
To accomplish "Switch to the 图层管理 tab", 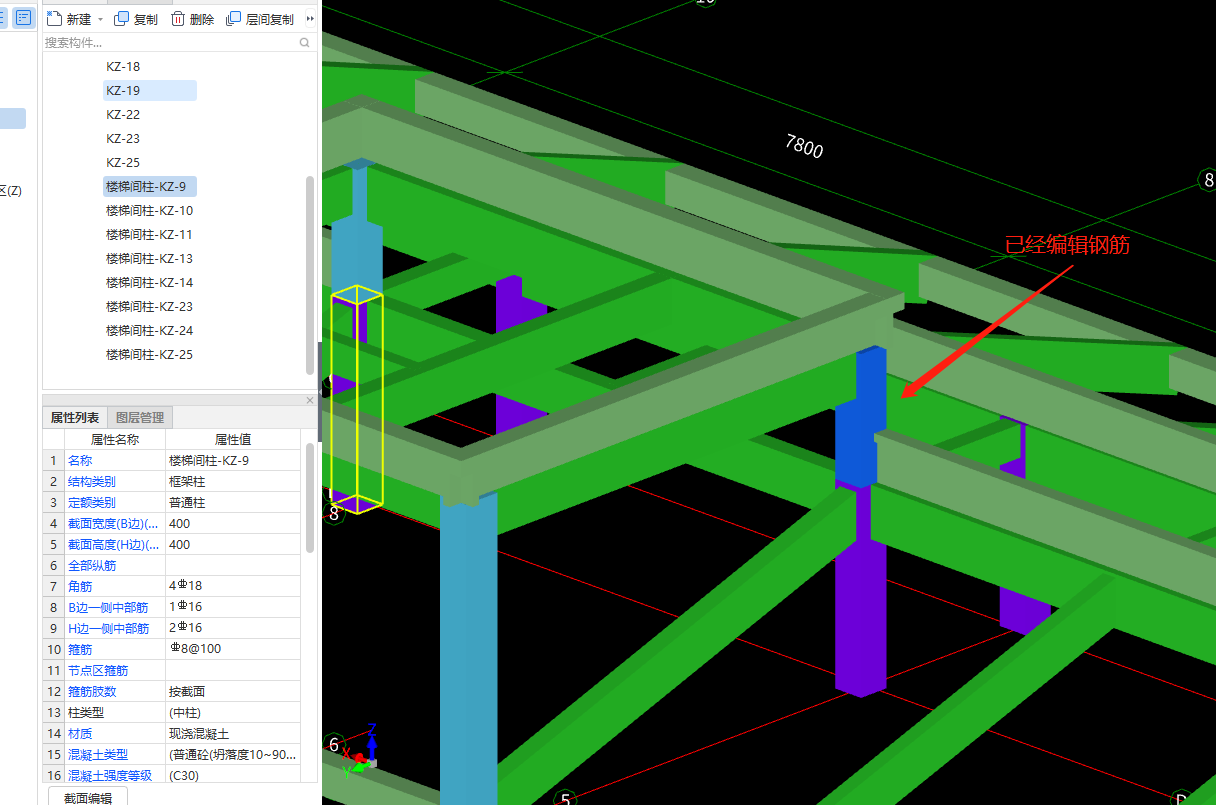I will tap(140, 418).
